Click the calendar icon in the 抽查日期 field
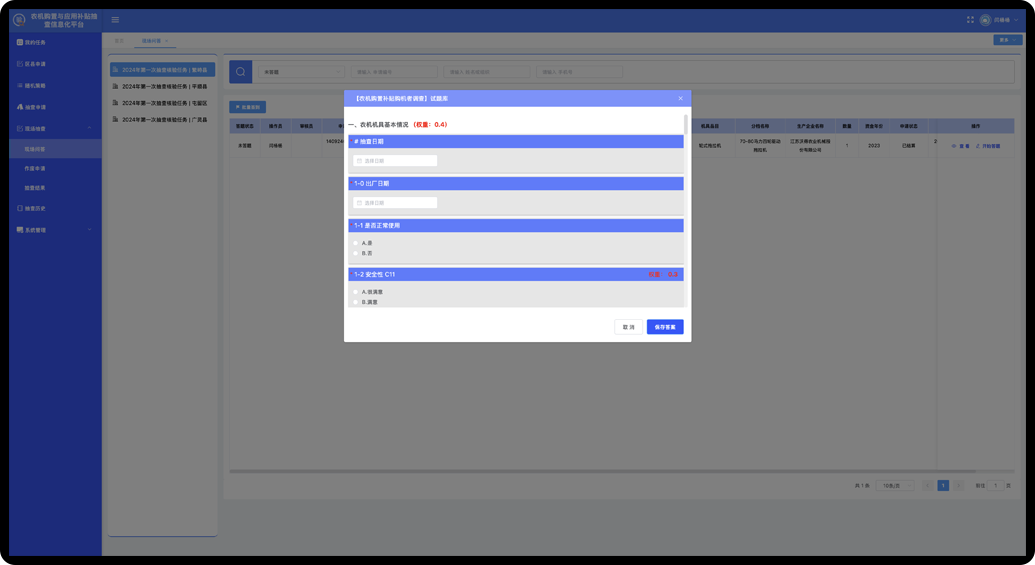Image resolution: width=1035 pixels, height=565 pixels. click(360, 161)
